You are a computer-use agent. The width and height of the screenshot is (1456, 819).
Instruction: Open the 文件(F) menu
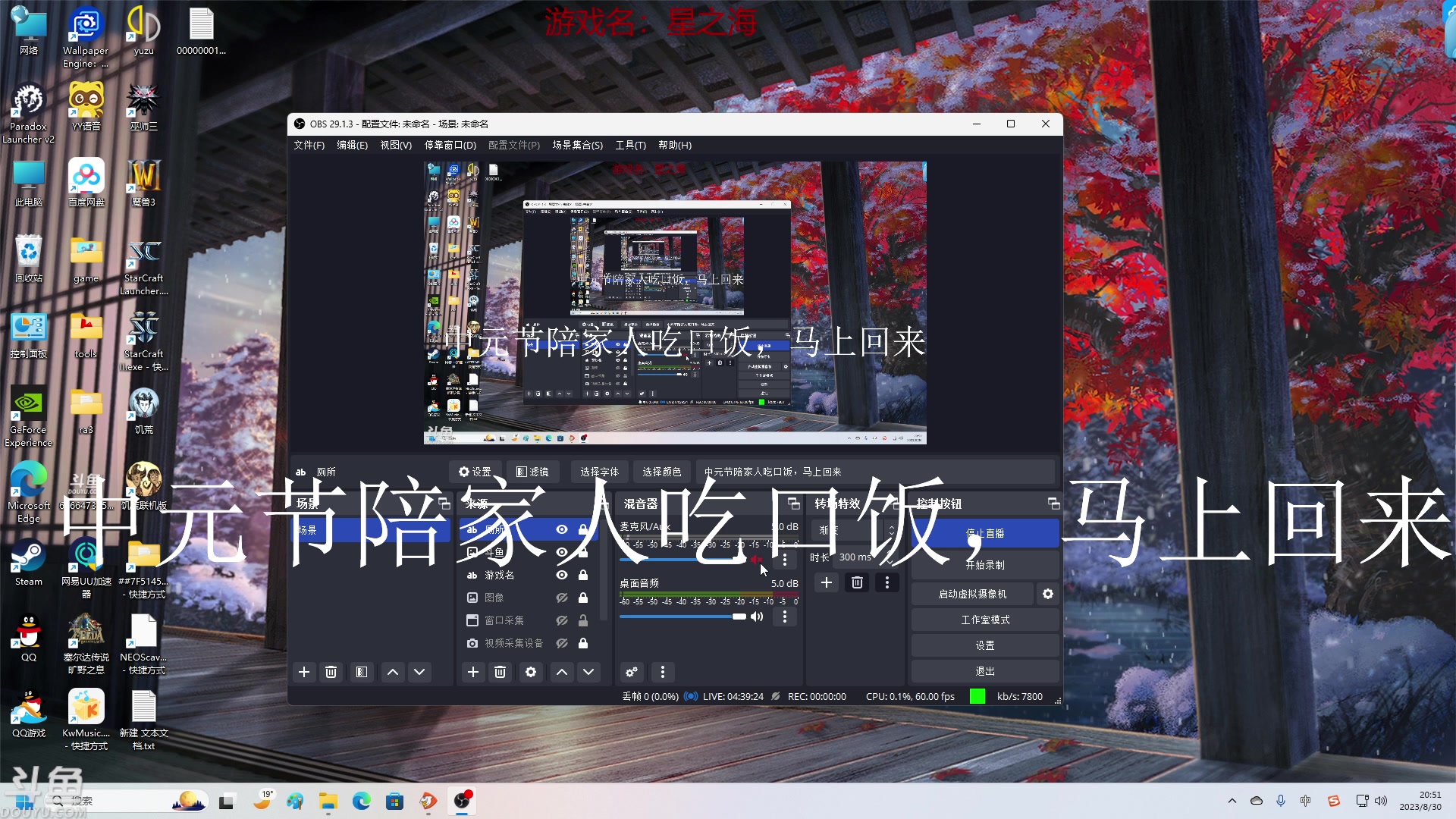coord(309,145)
